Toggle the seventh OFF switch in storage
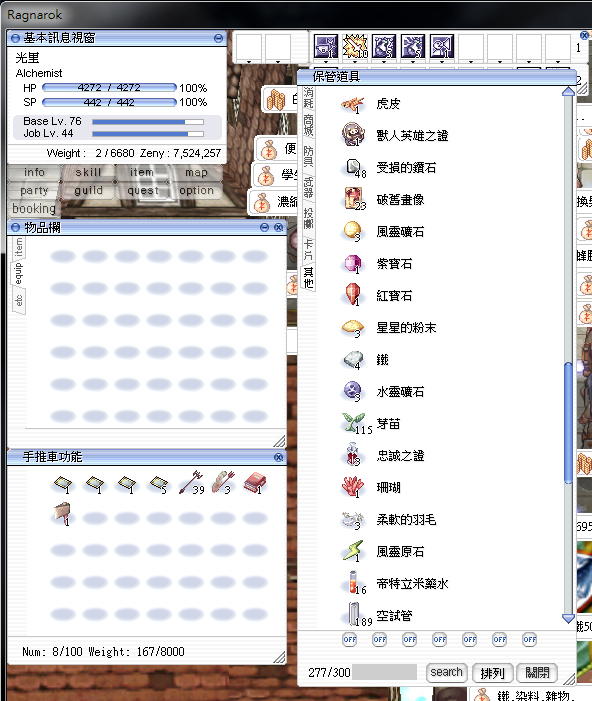This screenshot has width=592, height=701. tap(529, 639)
